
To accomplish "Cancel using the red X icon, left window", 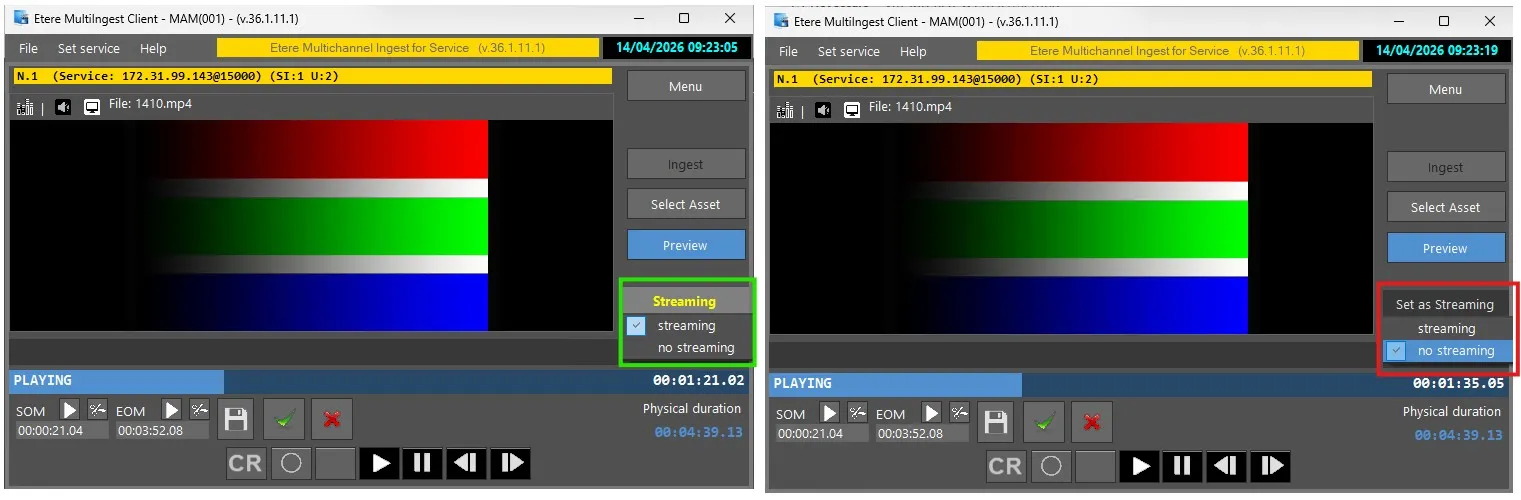I will point(331,420).
